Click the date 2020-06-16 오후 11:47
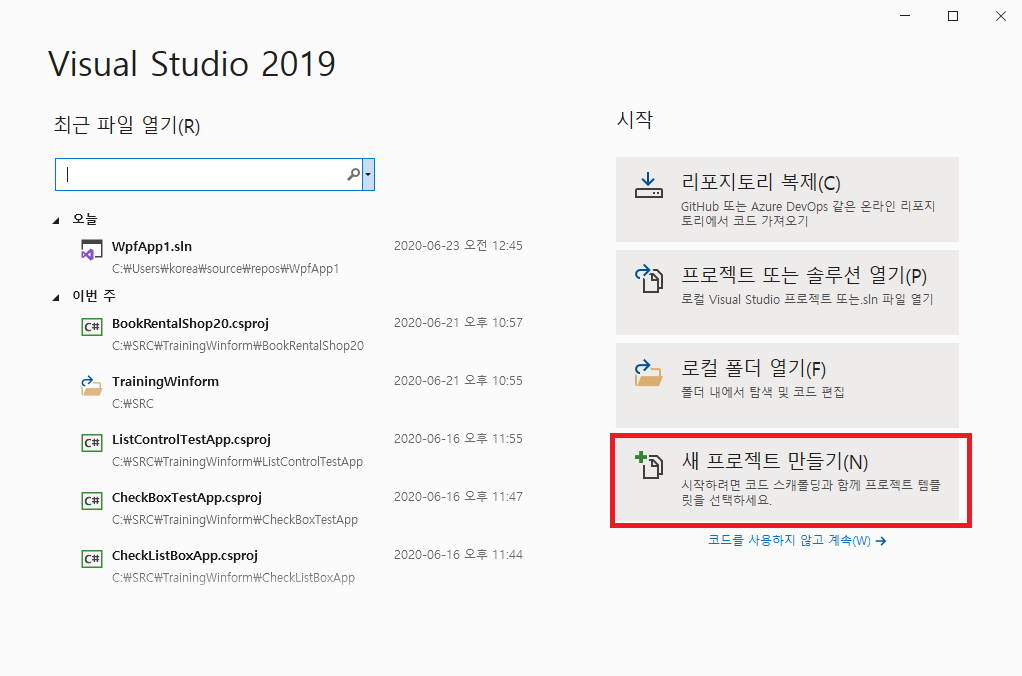1022x676 pixels. 458,497
